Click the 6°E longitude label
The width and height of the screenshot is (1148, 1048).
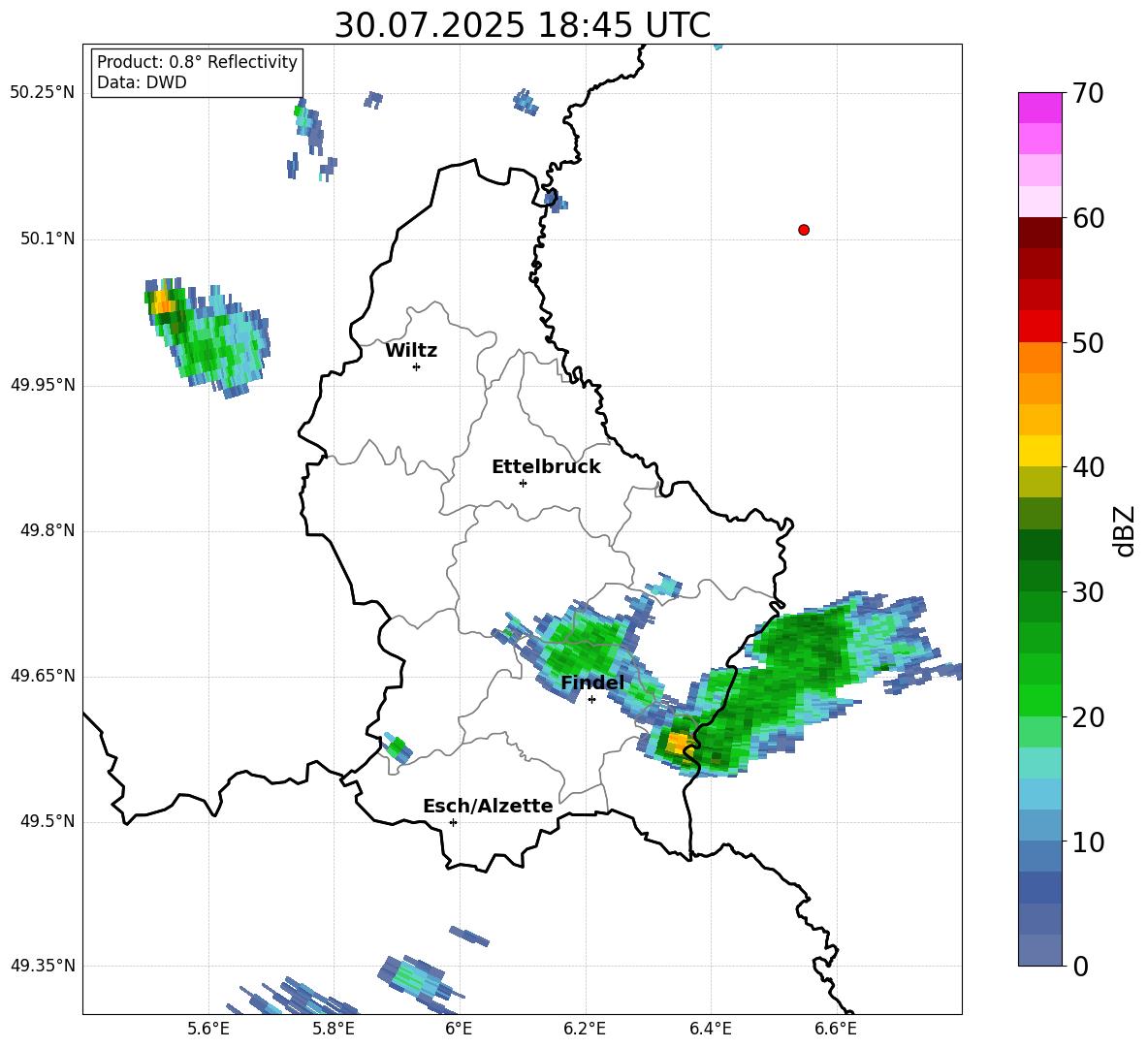[459, 1029]
